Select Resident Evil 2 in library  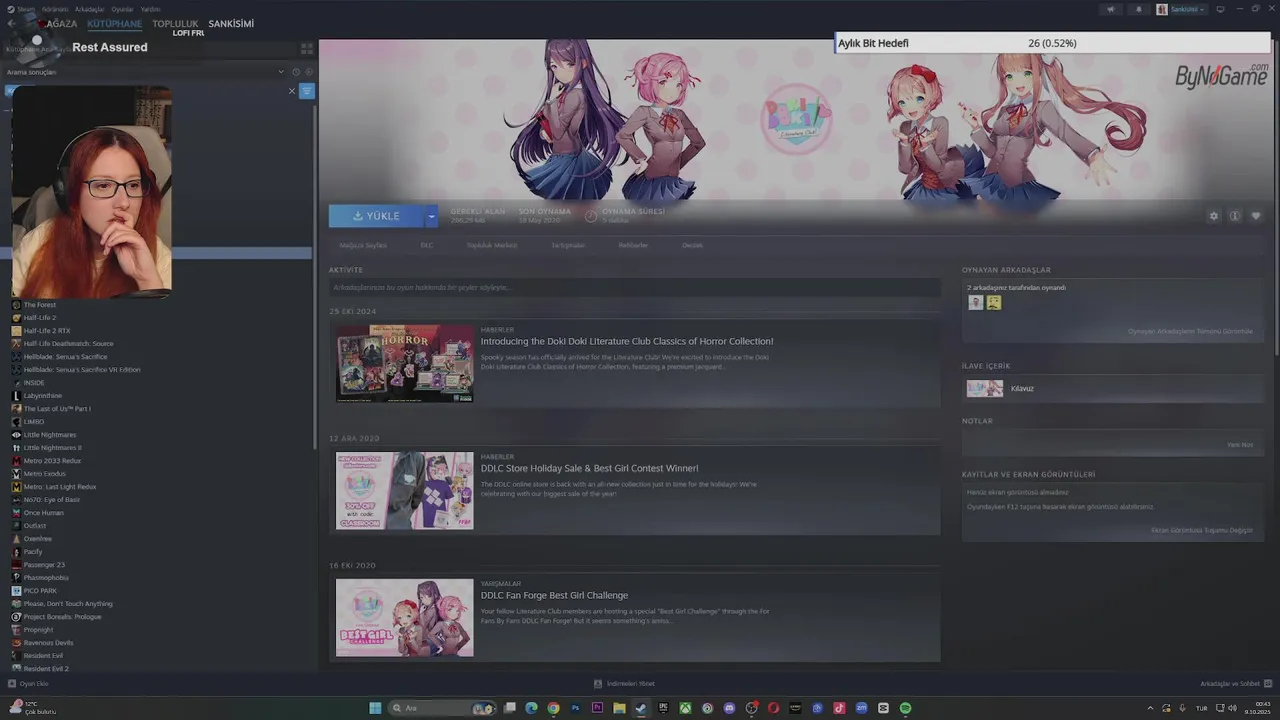(46, 669)
